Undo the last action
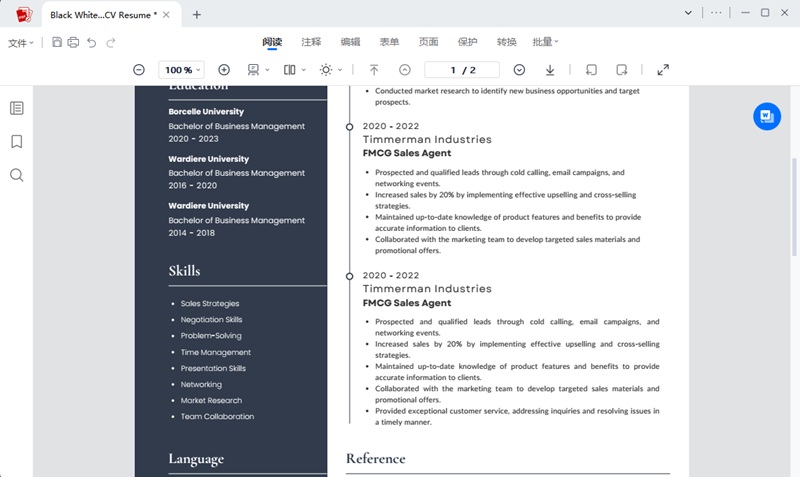This screenshot has width=800, height=477. (92, 42)
